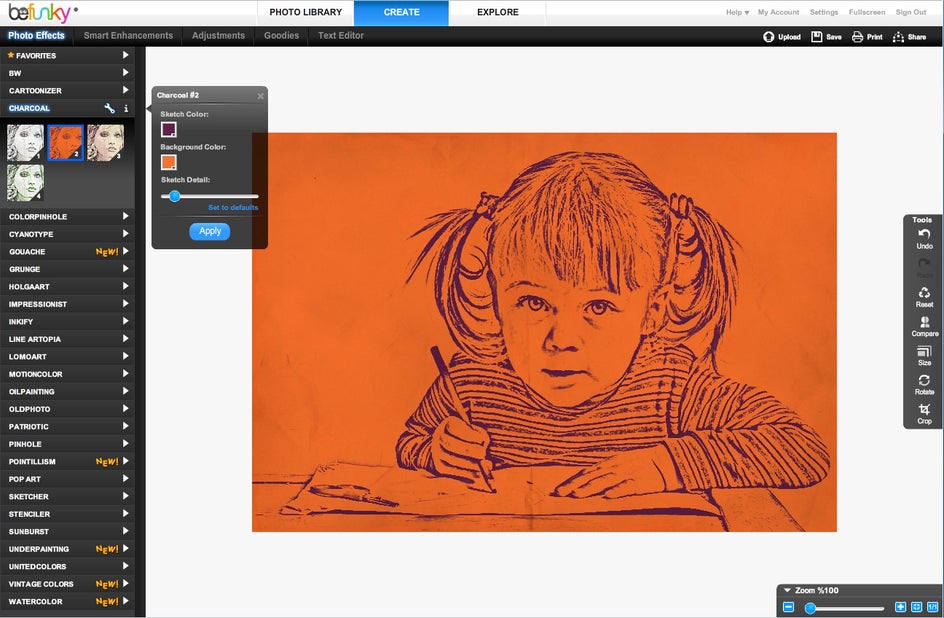The width and height of the screenshot is (944, 618).
Task: Switch to the Adjustments tab
Action: point(218,35)
